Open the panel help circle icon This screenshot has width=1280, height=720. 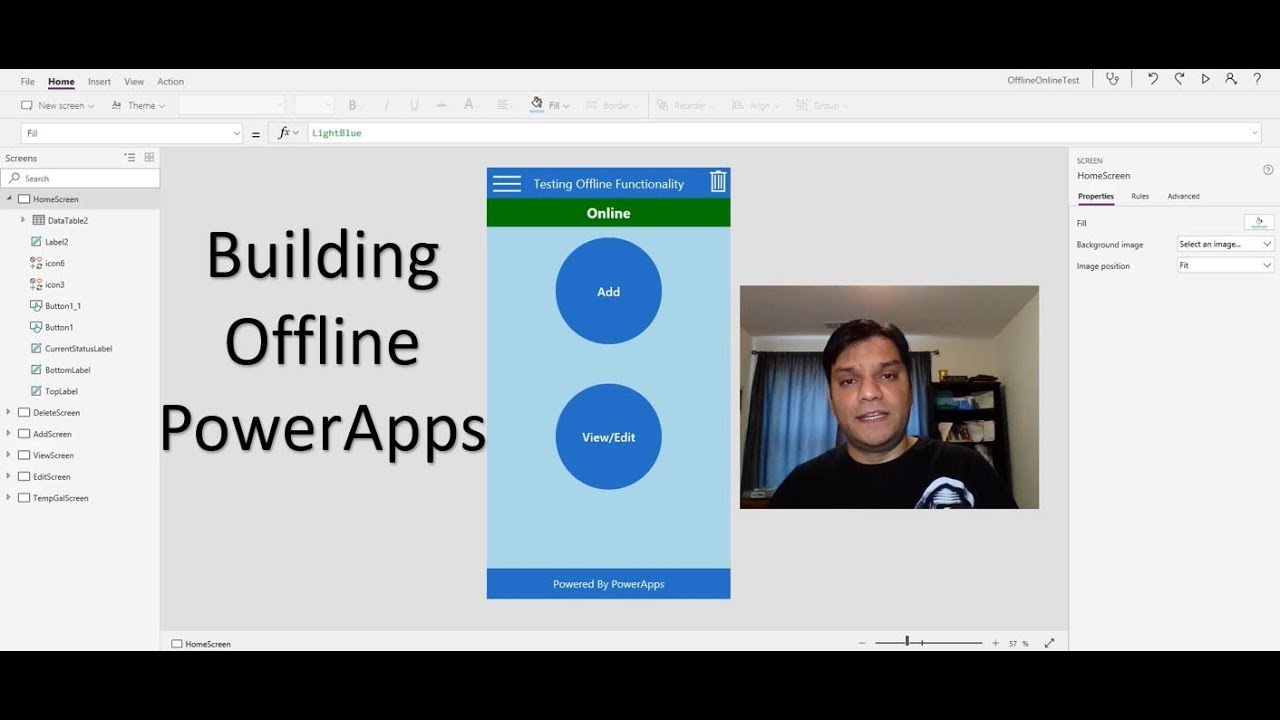[1268, 170]
